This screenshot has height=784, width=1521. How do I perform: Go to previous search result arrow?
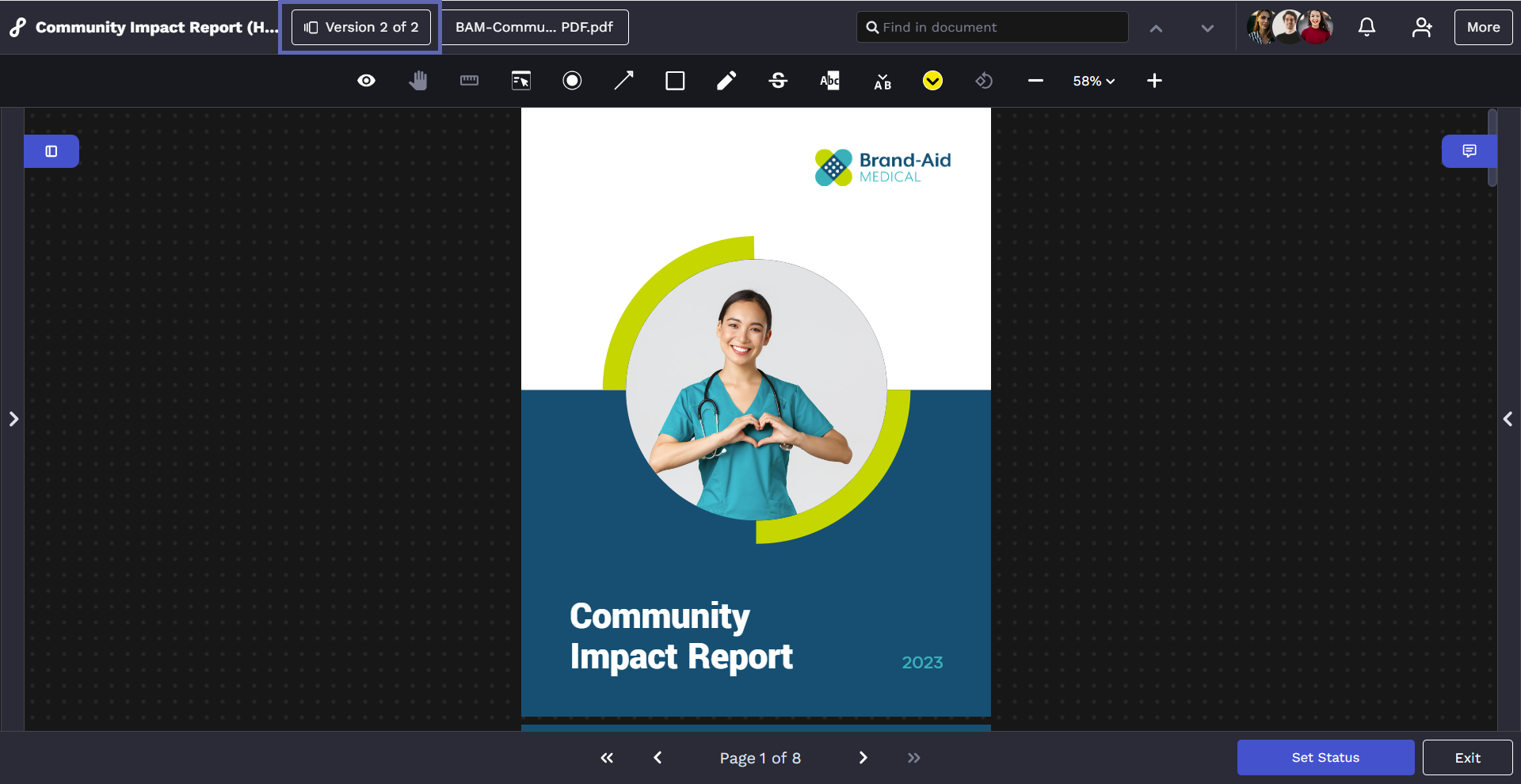point(1156,29)
